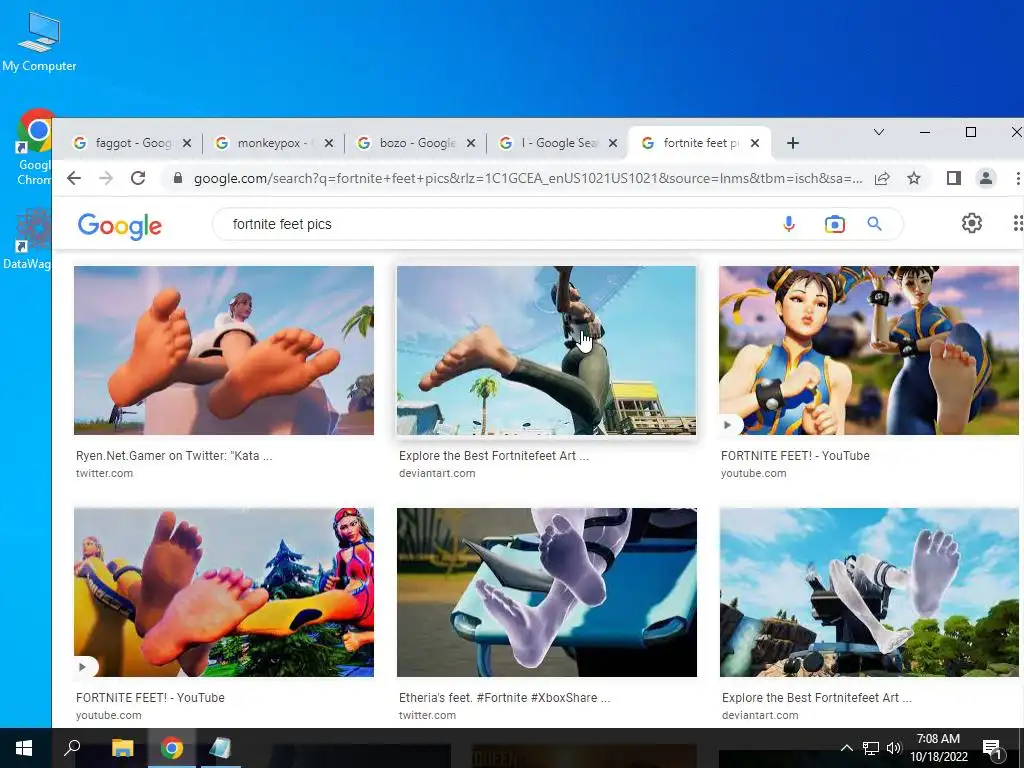Switch to the 'l - Google Search' tab
The width and height of the screenshot is (1024, 768).
558,143
